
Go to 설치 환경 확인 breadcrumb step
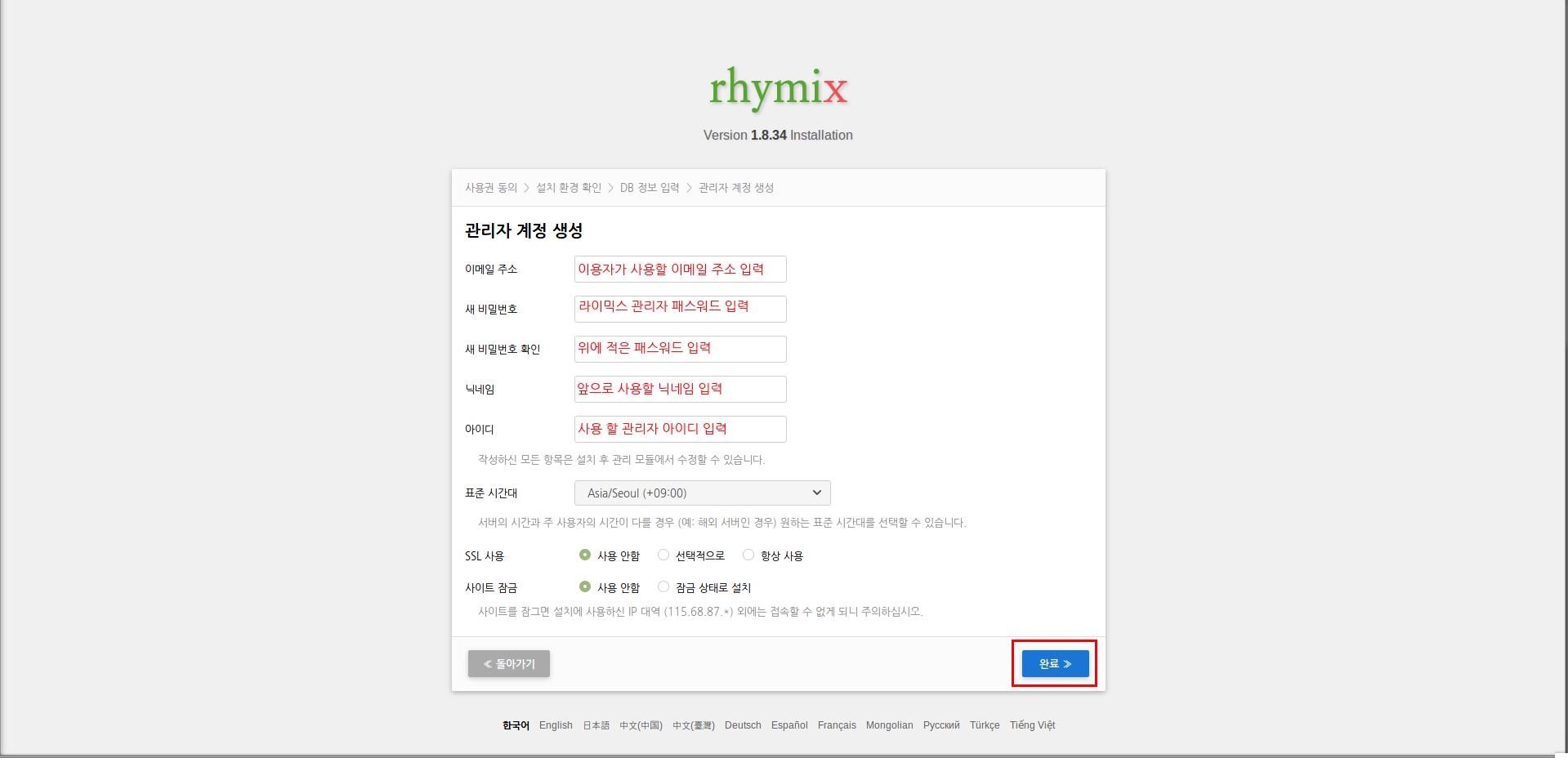tap(569, 188)
